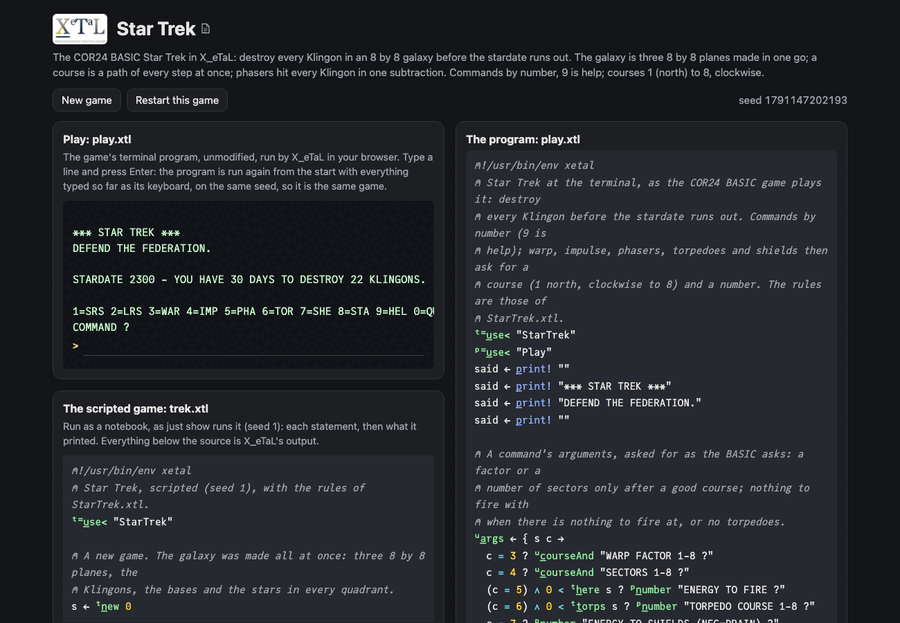Click "The scripted game: trek.xtl" heading

tap(135, 409)
